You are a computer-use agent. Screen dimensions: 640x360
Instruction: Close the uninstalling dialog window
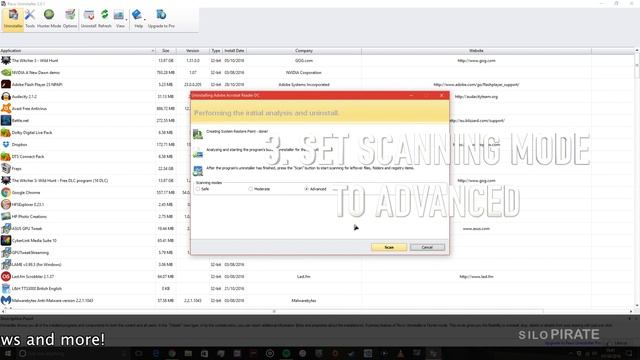442,95
